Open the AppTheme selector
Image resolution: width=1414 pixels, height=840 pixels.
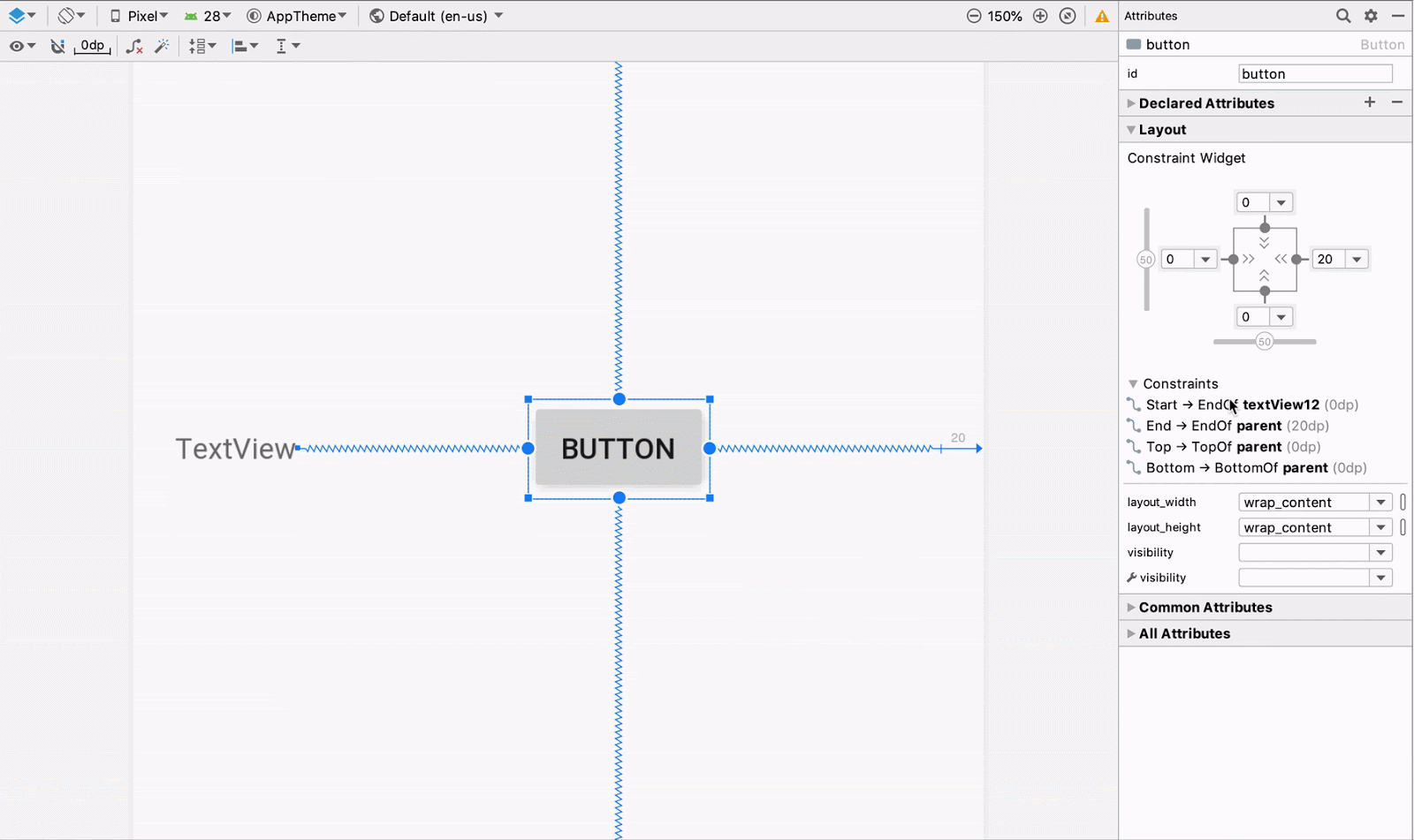(296, 16)
